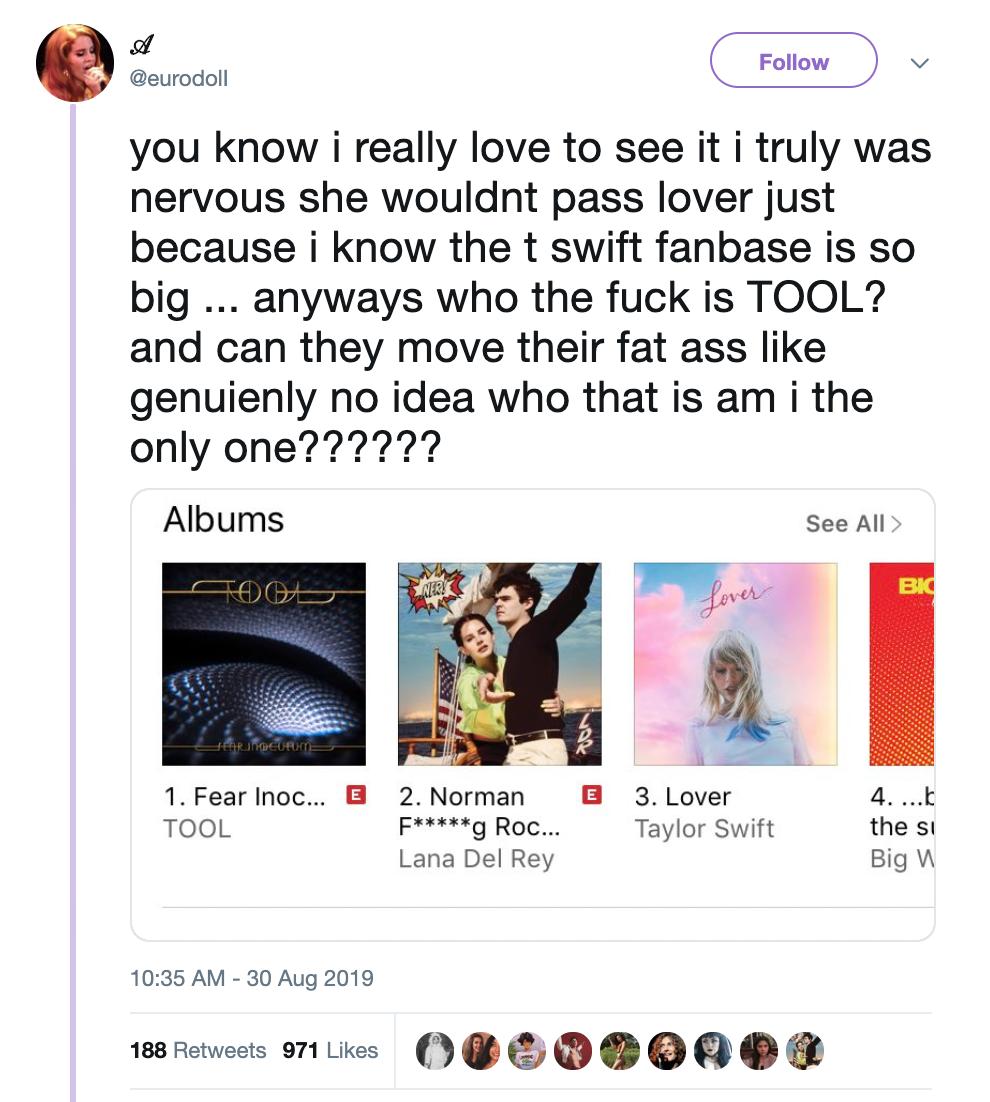This screenshot has height=1102, width=990.
Task: Click the first liker avatar in the row
Action: (435, 1050)
